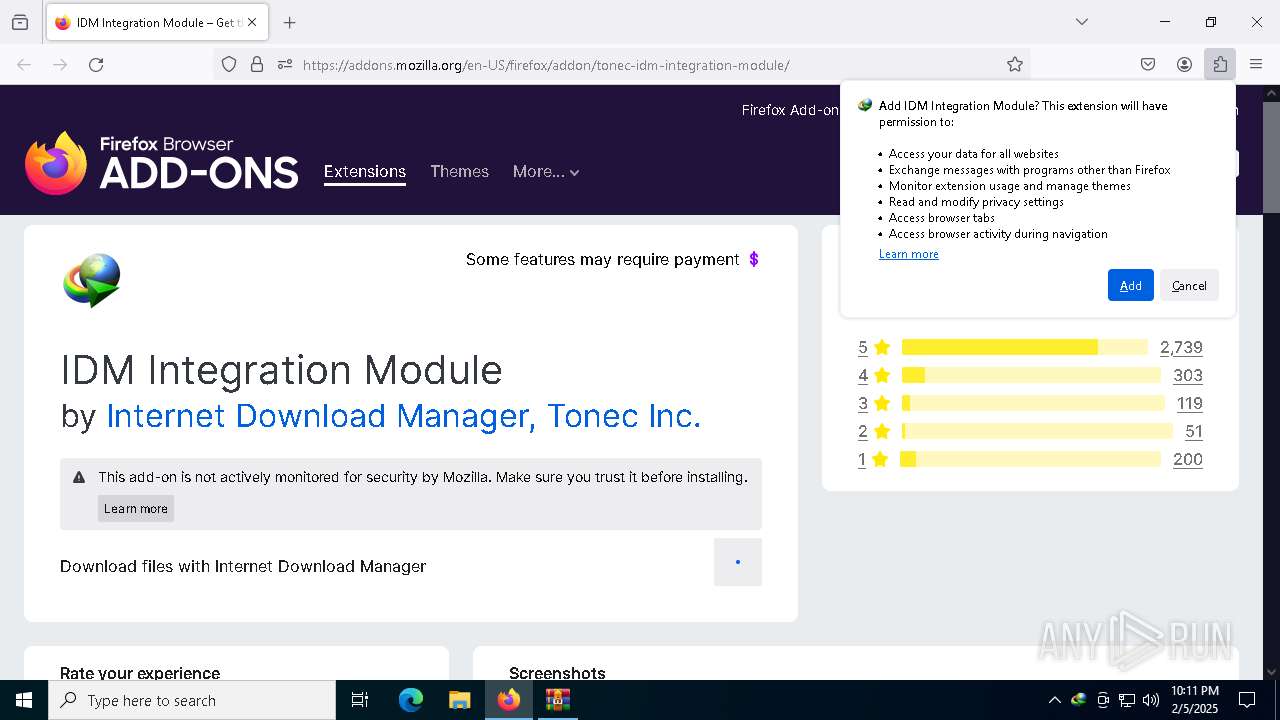Open Internet Download Manager, Tonec Inc. author link

click(x=404, y=416)
